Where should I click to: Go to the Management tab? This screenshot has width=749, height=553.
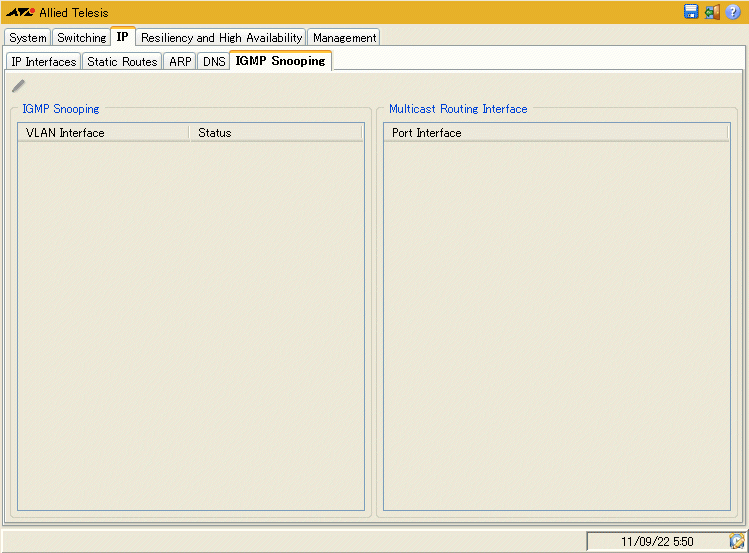pyautogui.click(x=344, y=37)
